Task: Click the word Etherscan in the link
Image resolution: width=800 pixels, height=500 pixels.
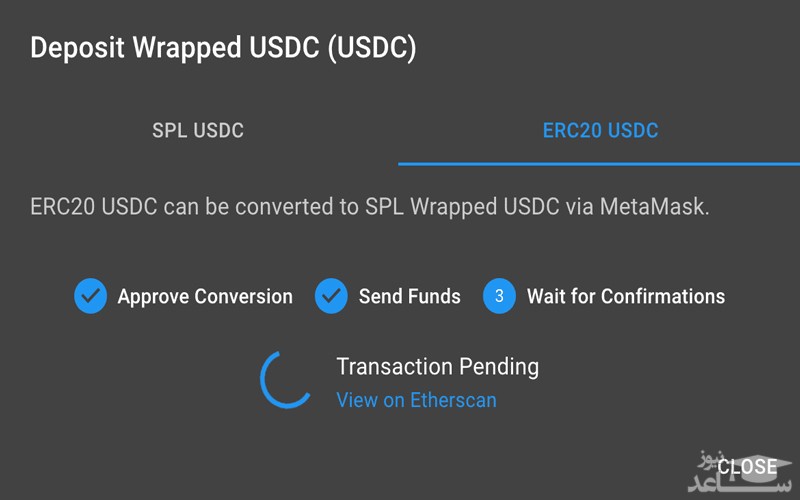Action: [x=454, y=400]
